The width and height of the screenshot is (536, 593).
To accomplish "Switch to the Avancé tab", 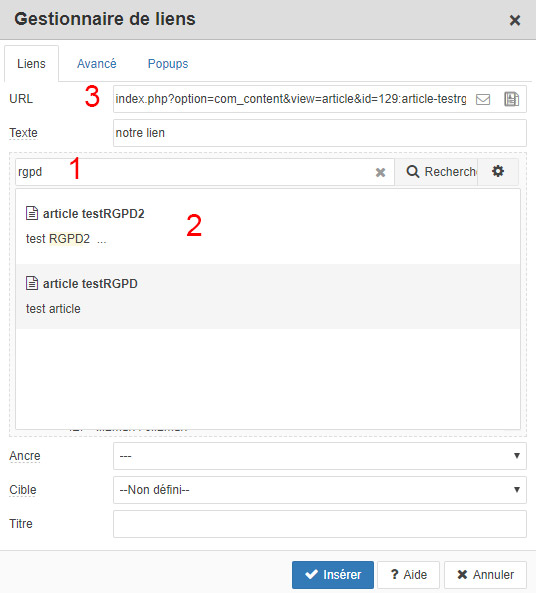I will pos(97,64).
